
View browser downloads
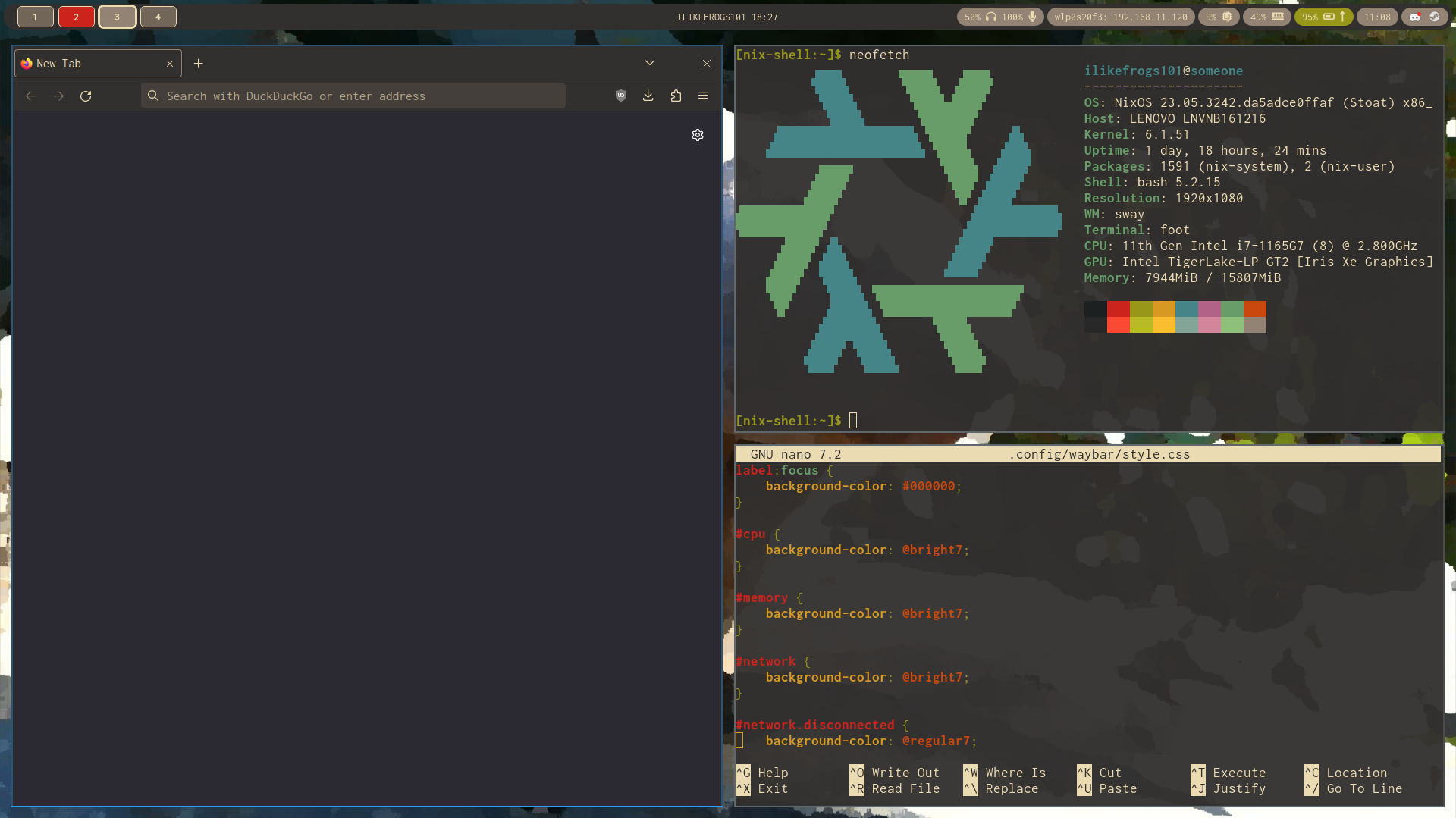648,96
